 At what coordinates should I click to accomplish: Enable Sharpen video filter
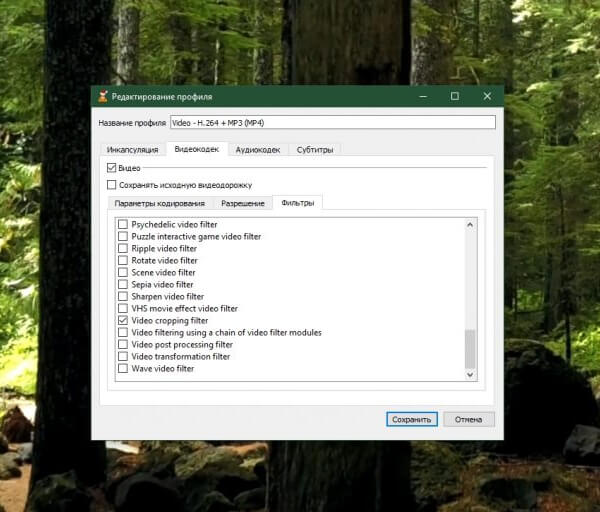pos(123,297)
